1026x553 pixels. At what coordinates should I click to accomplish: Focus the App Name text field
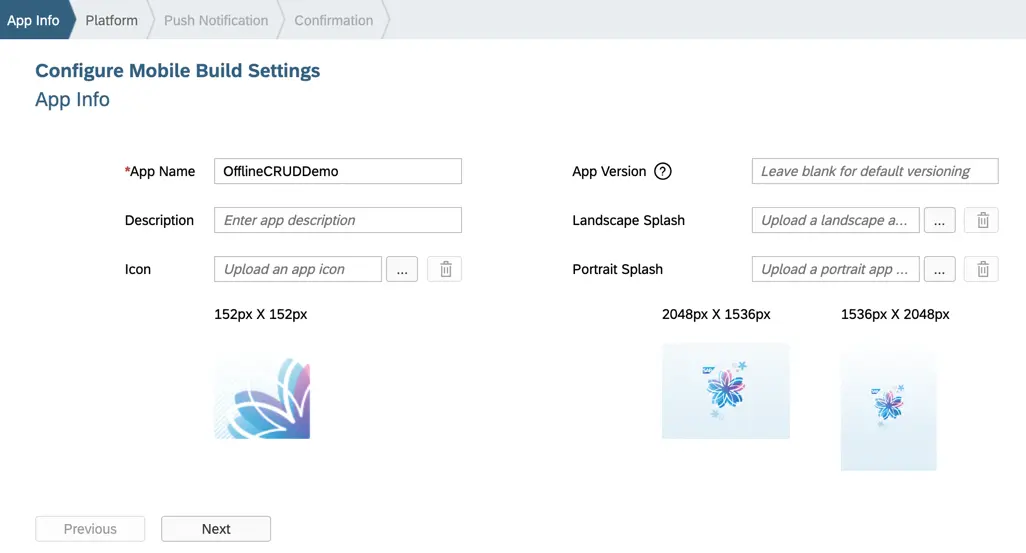[338, 171]
